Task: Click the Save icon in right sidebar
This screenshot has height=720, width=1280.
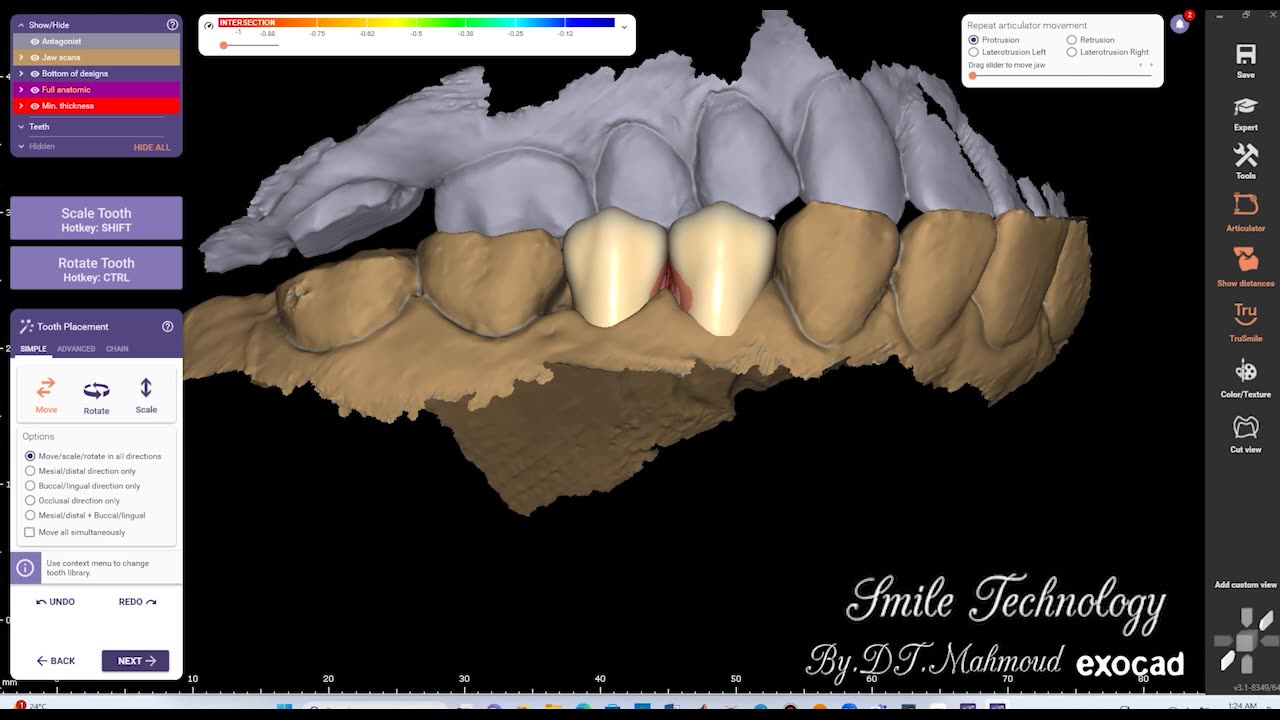Action: click(1245, 55)
